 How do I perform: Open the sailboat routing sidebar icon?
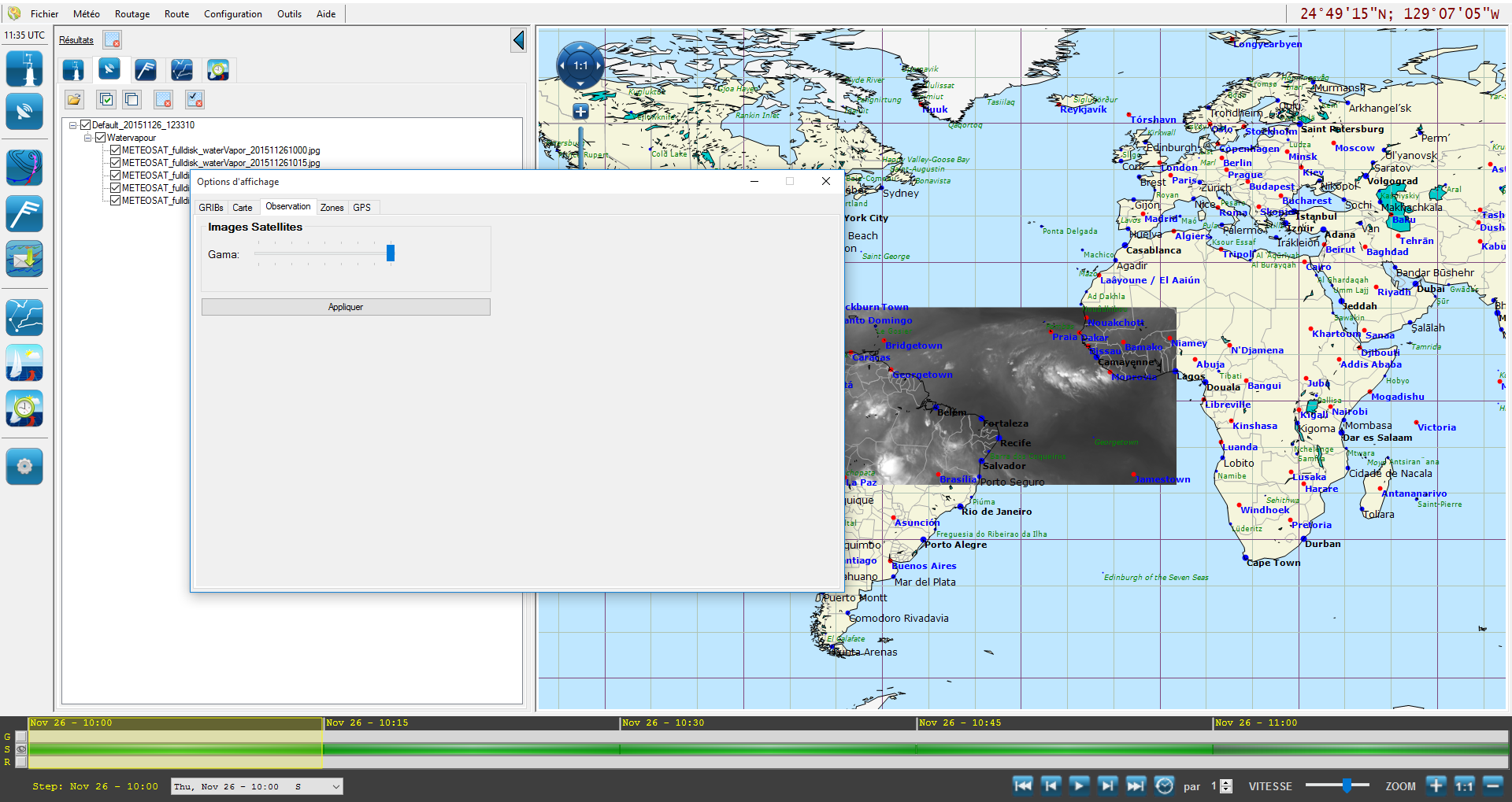pos(24,363)
